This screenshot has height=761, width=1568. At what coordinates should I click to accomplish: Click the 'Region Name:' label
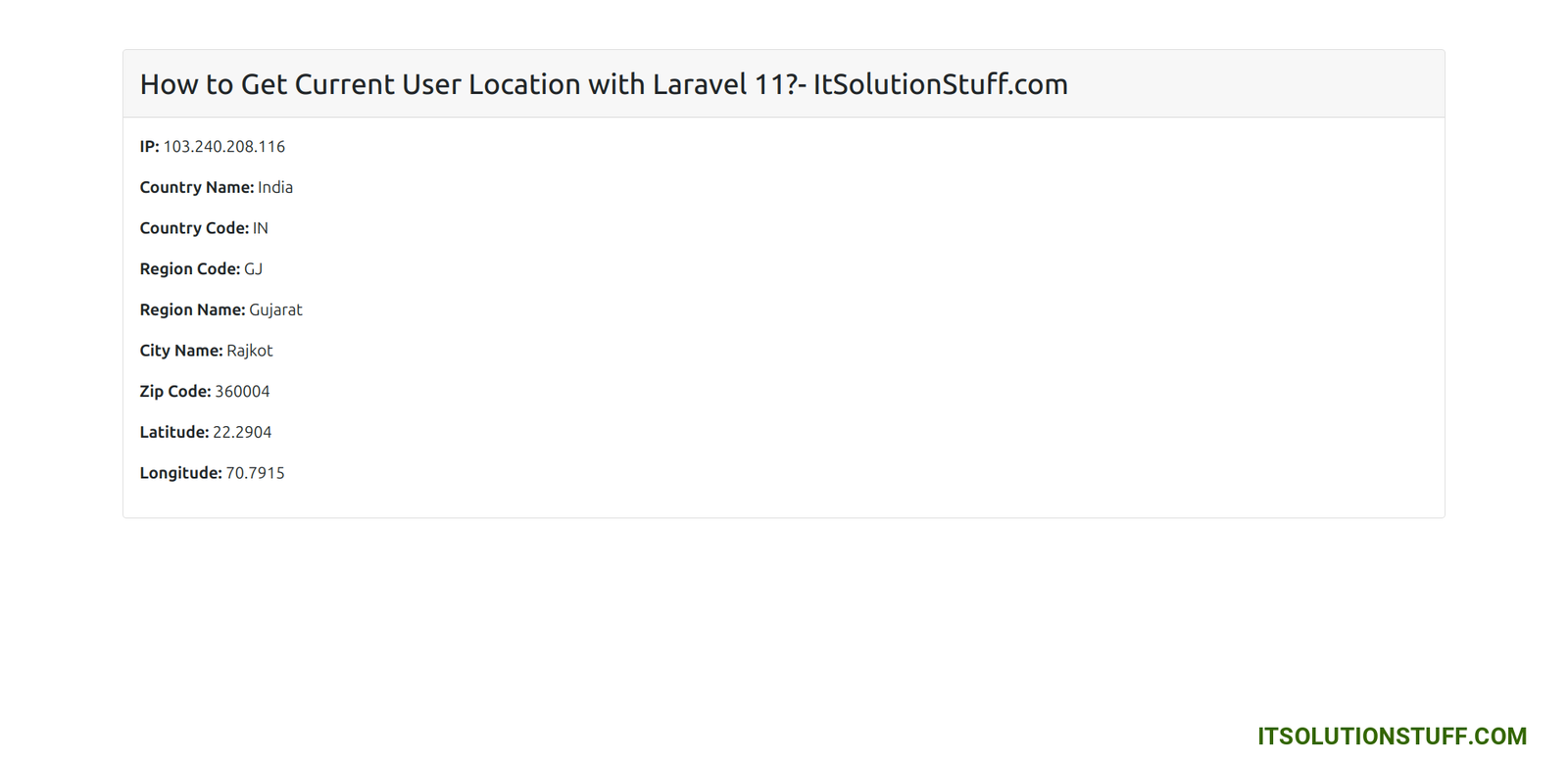(x=192, y=309)
